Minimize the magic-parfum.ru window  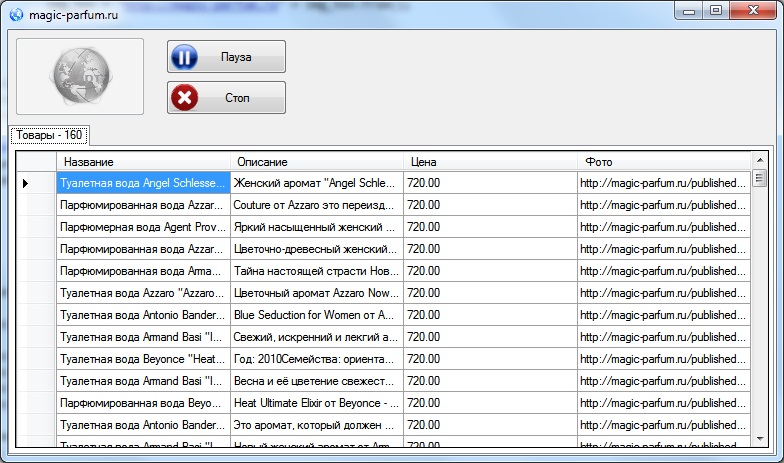click(688, 10)
